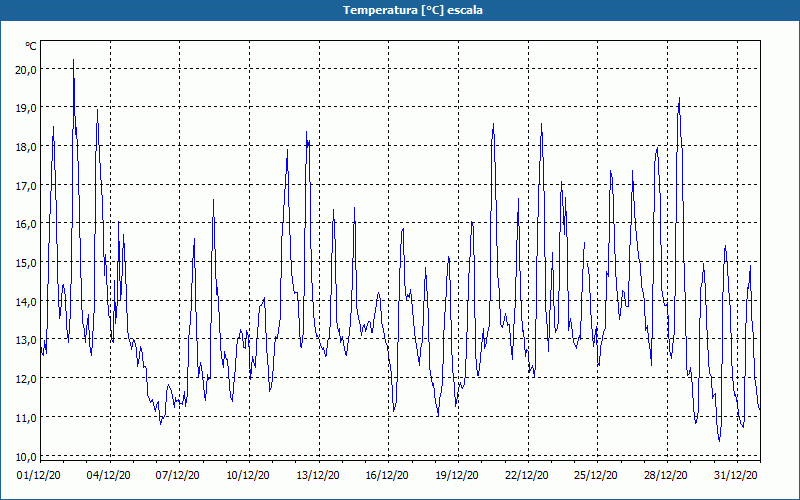Click the 25/12/20 date label
The height and width of the screenshot is (500, 800).
596,476
